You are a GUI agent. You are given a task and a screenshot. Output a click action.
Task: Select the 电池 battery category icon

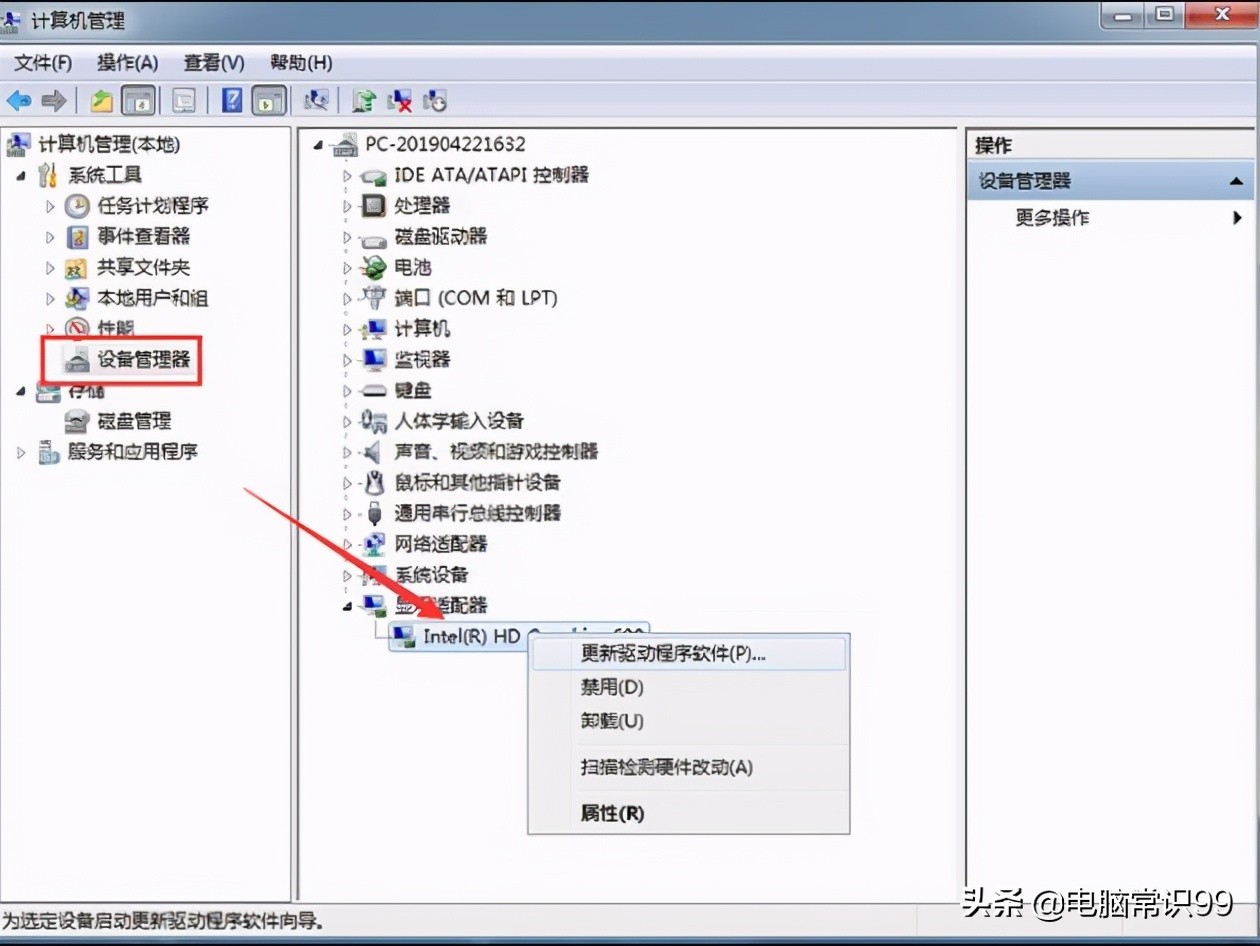(374, 267)
